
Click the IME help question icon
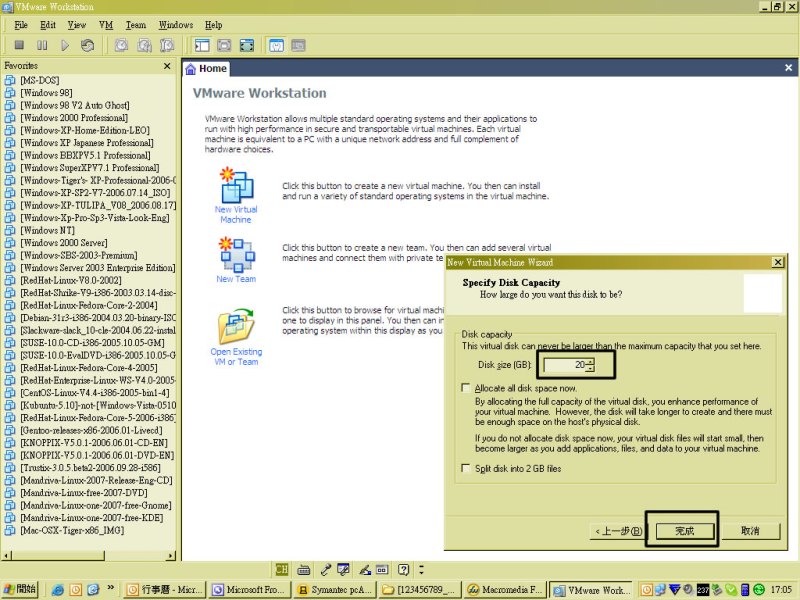(x=404, y=569)
